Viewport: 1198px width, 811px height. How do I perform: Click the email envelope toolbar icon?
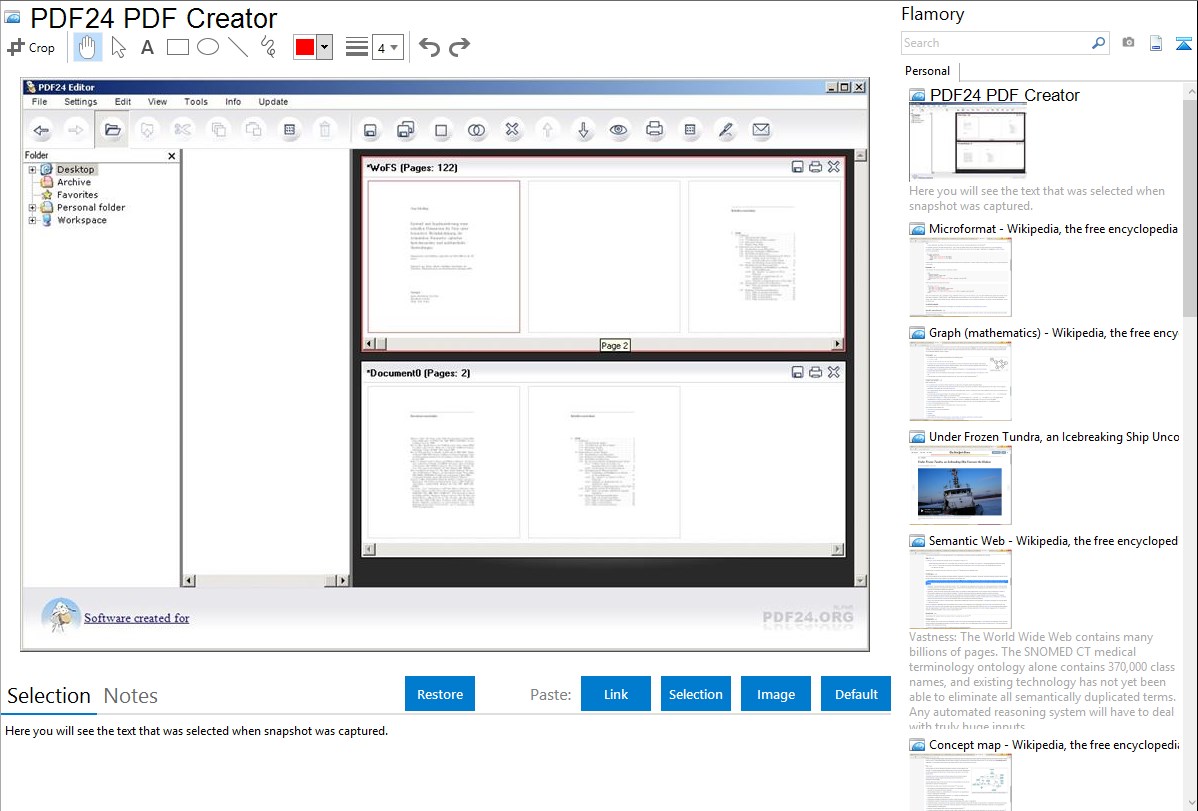tap(761, 130)
